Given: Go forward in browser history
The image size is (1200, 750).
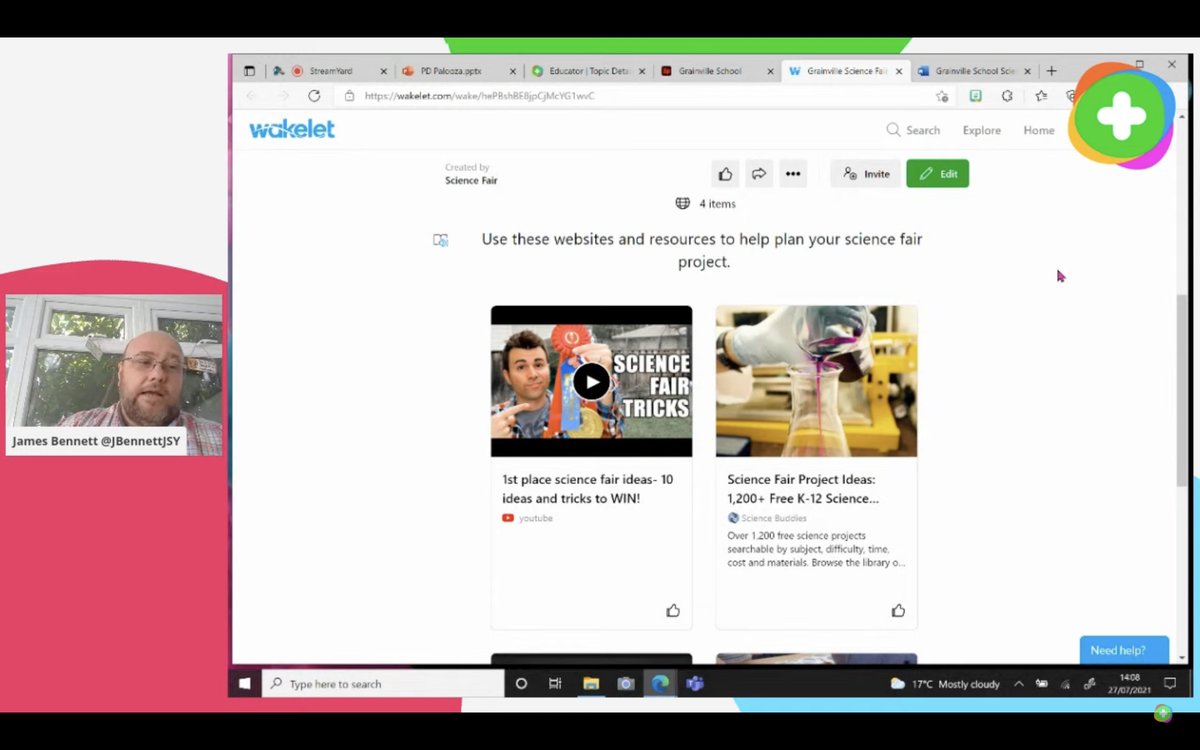Looking at the screenshot, I should click(x=283, y=96).
